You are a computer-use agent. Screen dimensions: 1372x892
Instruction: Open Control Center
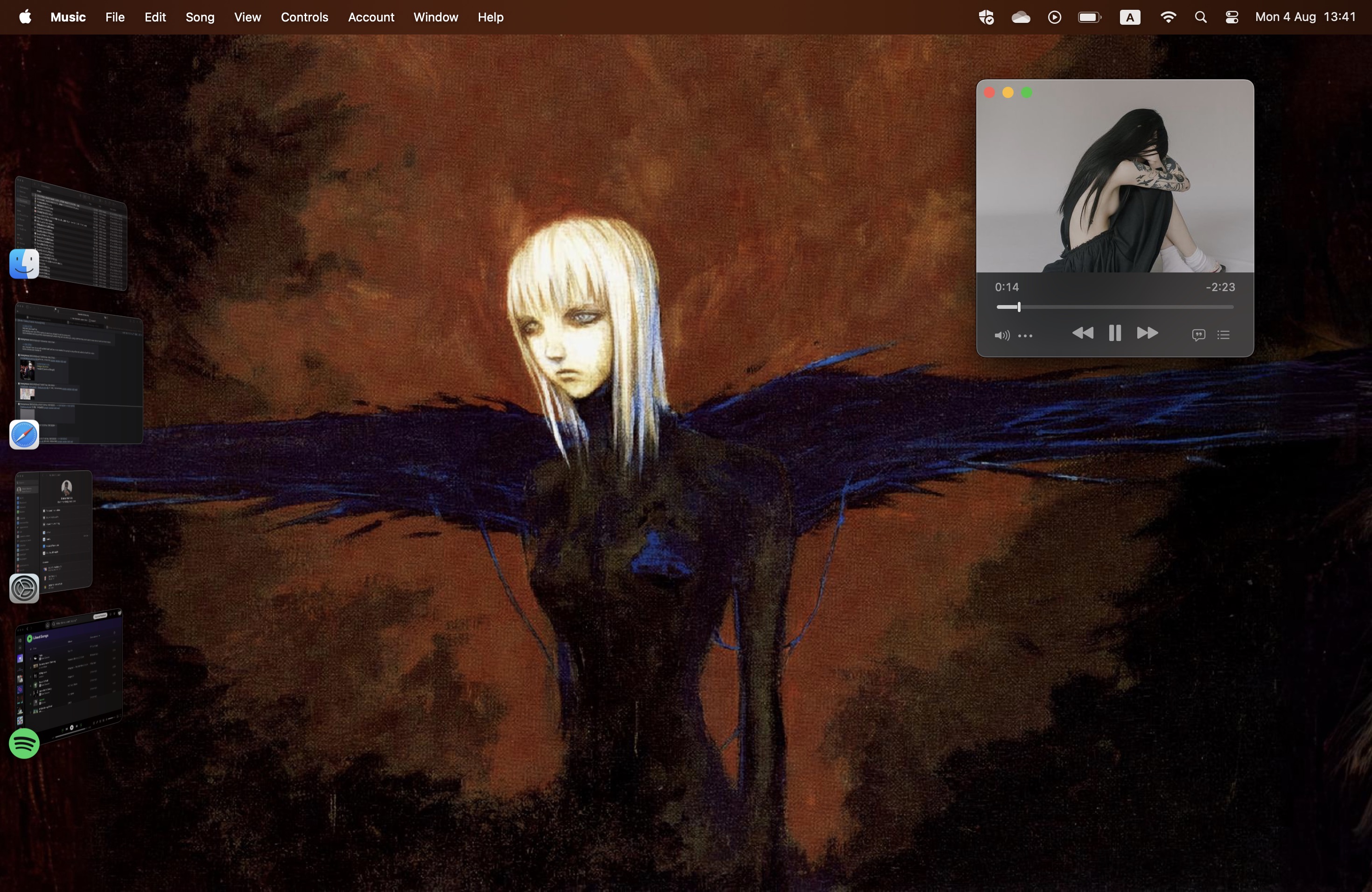point(1232,17)
